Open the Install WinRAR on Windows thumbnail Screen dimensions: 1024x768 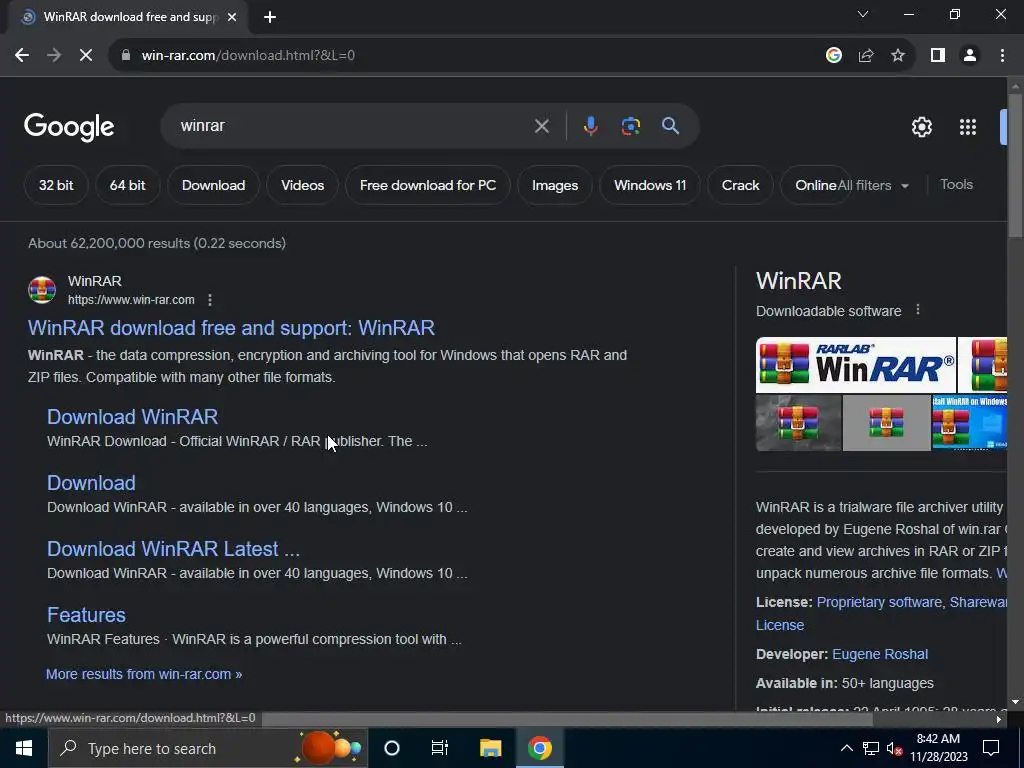969,423
